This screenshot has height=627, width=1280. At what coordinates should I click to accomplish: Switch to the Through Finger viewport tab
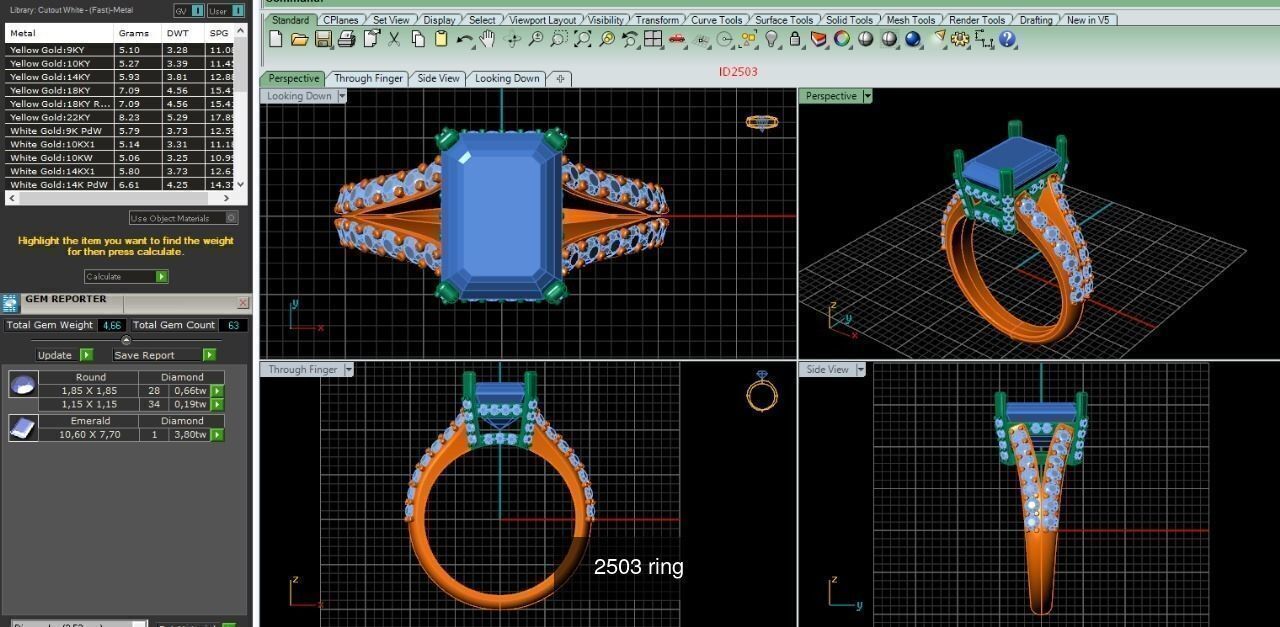(x=368, y=78)
